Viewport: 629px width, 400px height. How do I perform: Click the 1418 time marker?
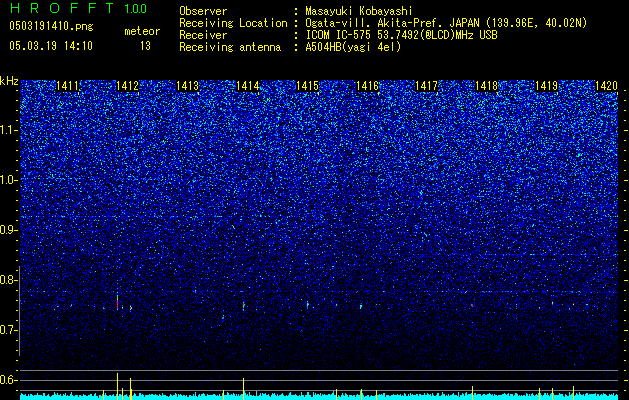486,86
